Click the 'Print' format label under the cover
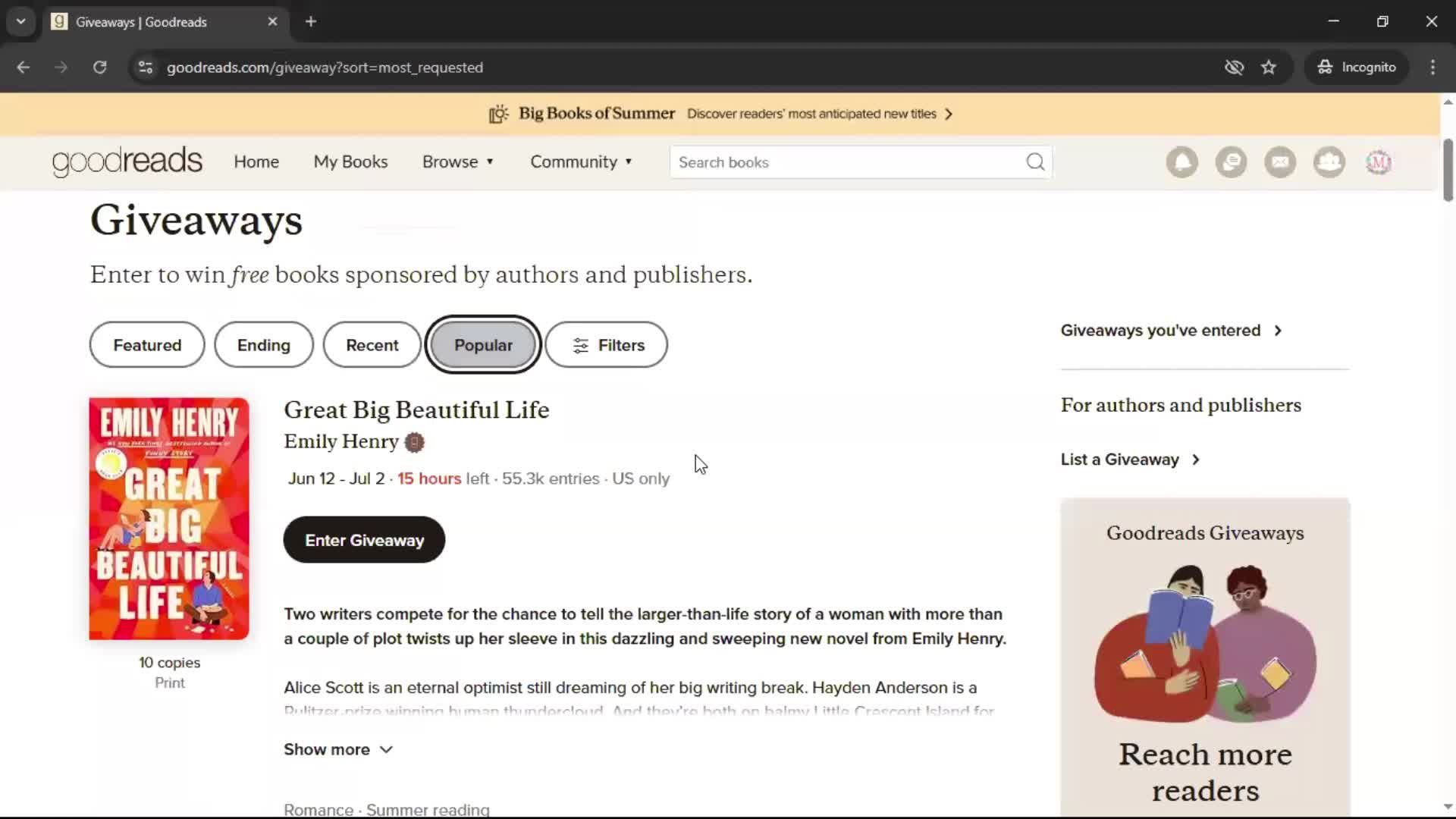 [170, 683]
